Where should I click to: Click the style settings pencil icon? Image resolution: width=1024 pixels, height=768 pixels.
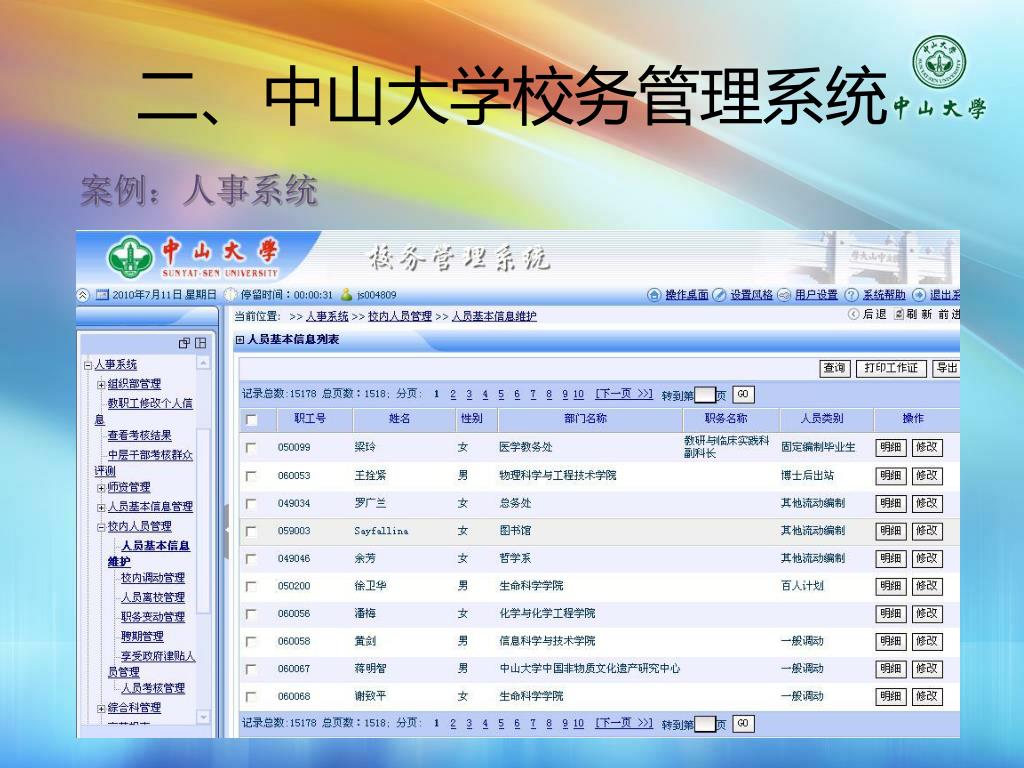[x=719, y=295]
